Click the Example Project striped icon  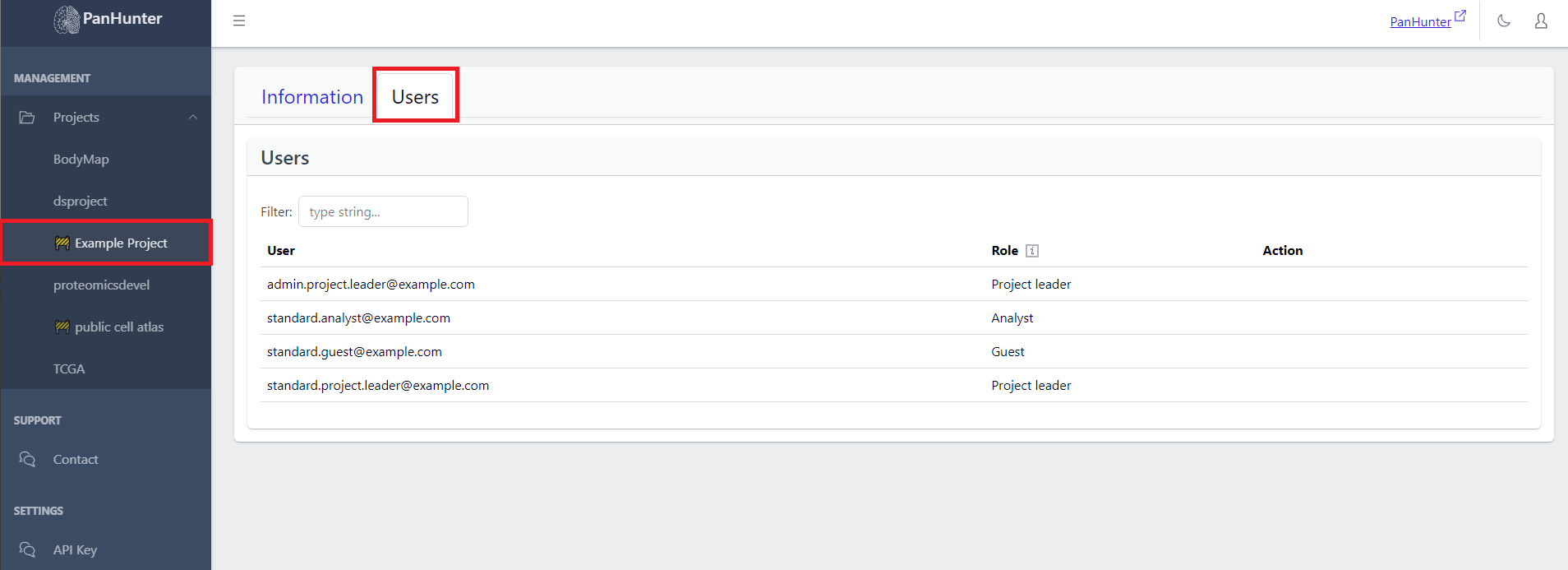coord(62,243)
